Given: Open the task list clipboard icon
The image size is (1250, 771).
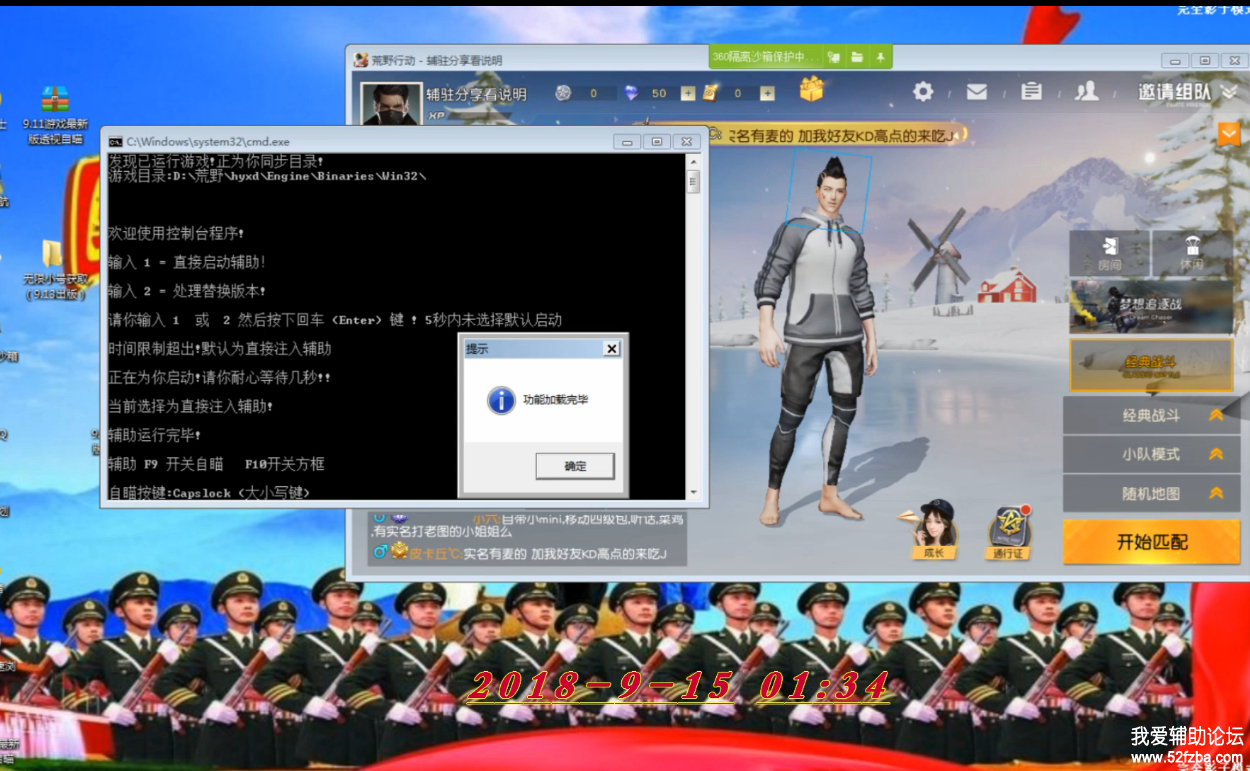Looking at the screenshot, I should tap(1031, 92).
